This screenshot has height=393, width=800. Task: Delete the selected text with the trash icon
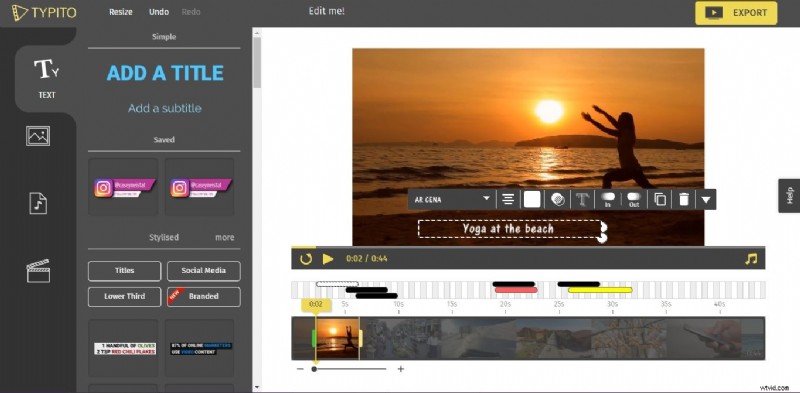pos(684,199)
